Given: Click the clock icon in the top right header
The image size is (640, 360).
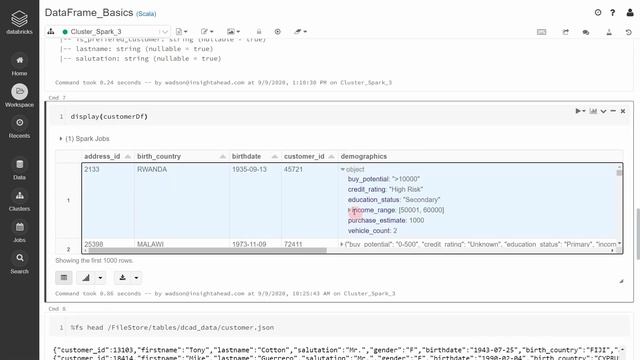Looking at the screenshot, I should (598, 13).
